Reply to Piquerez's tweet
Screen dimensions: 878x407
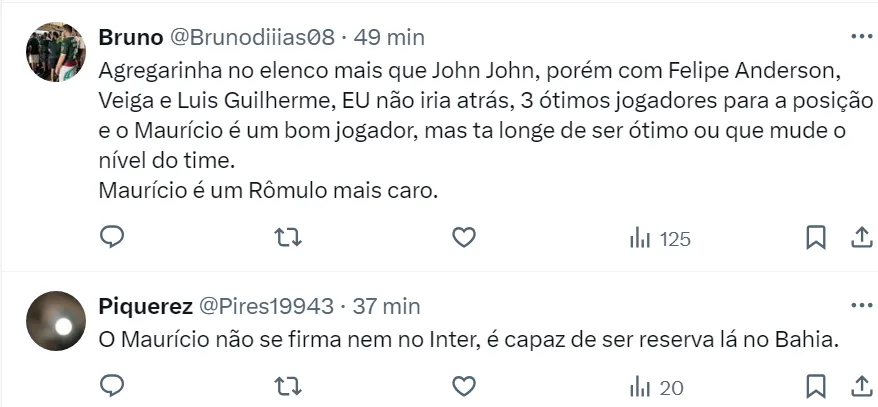(113, 385)
